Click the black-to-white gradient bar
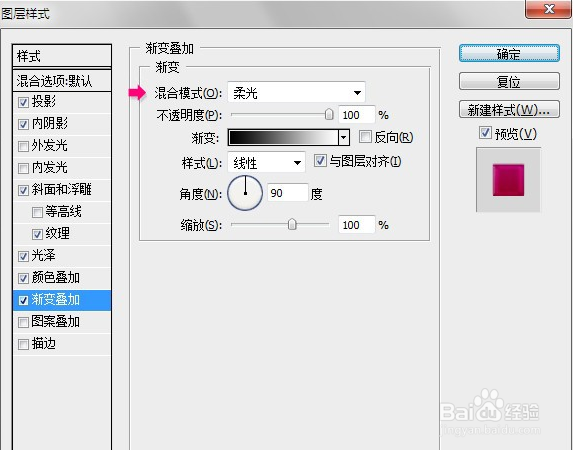The height and width of the screenshot is (450, 573). click(283, 138)
